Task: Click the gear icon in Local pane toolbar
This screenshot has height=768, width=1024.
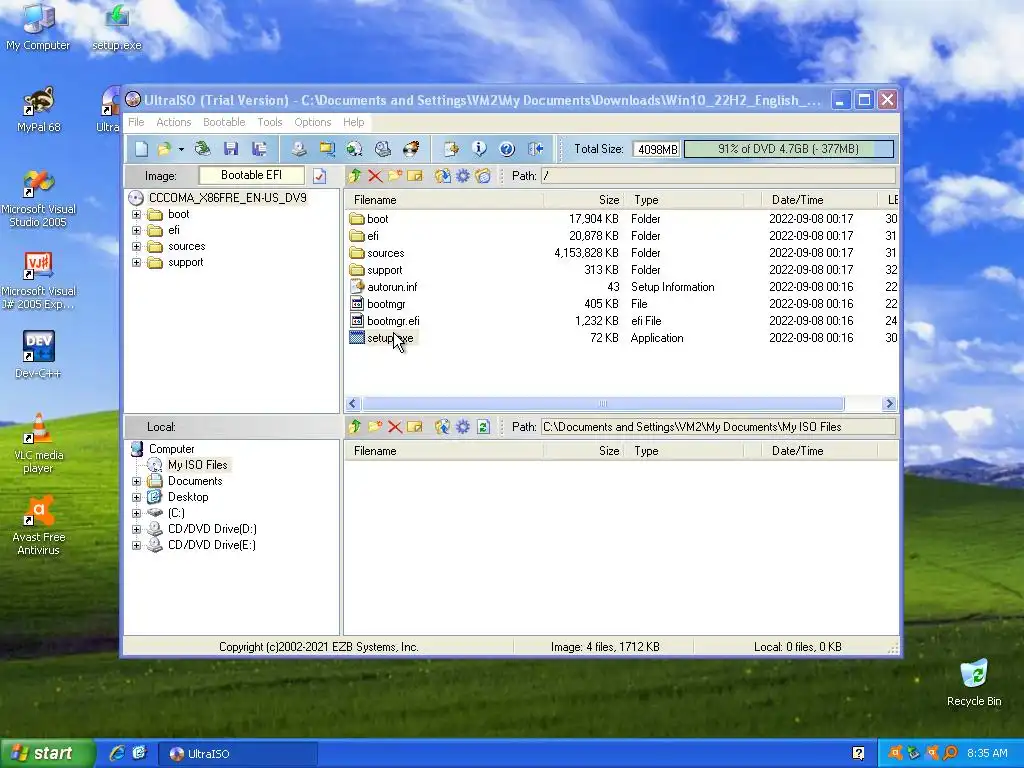Action: coord(462,427)
